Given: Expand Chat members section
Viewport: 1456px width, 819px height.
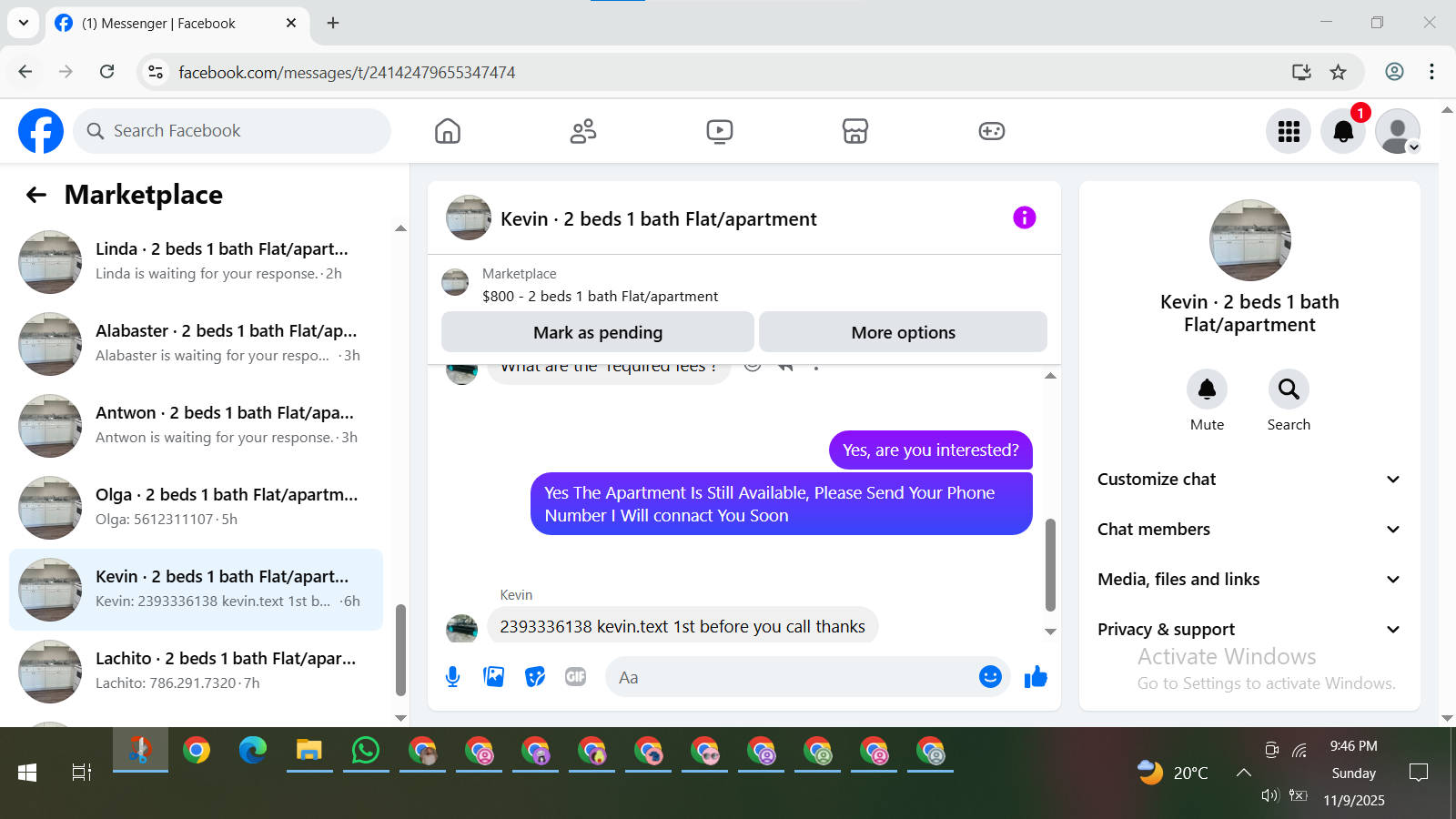Looking at the screenshot, I should 1249,530.
